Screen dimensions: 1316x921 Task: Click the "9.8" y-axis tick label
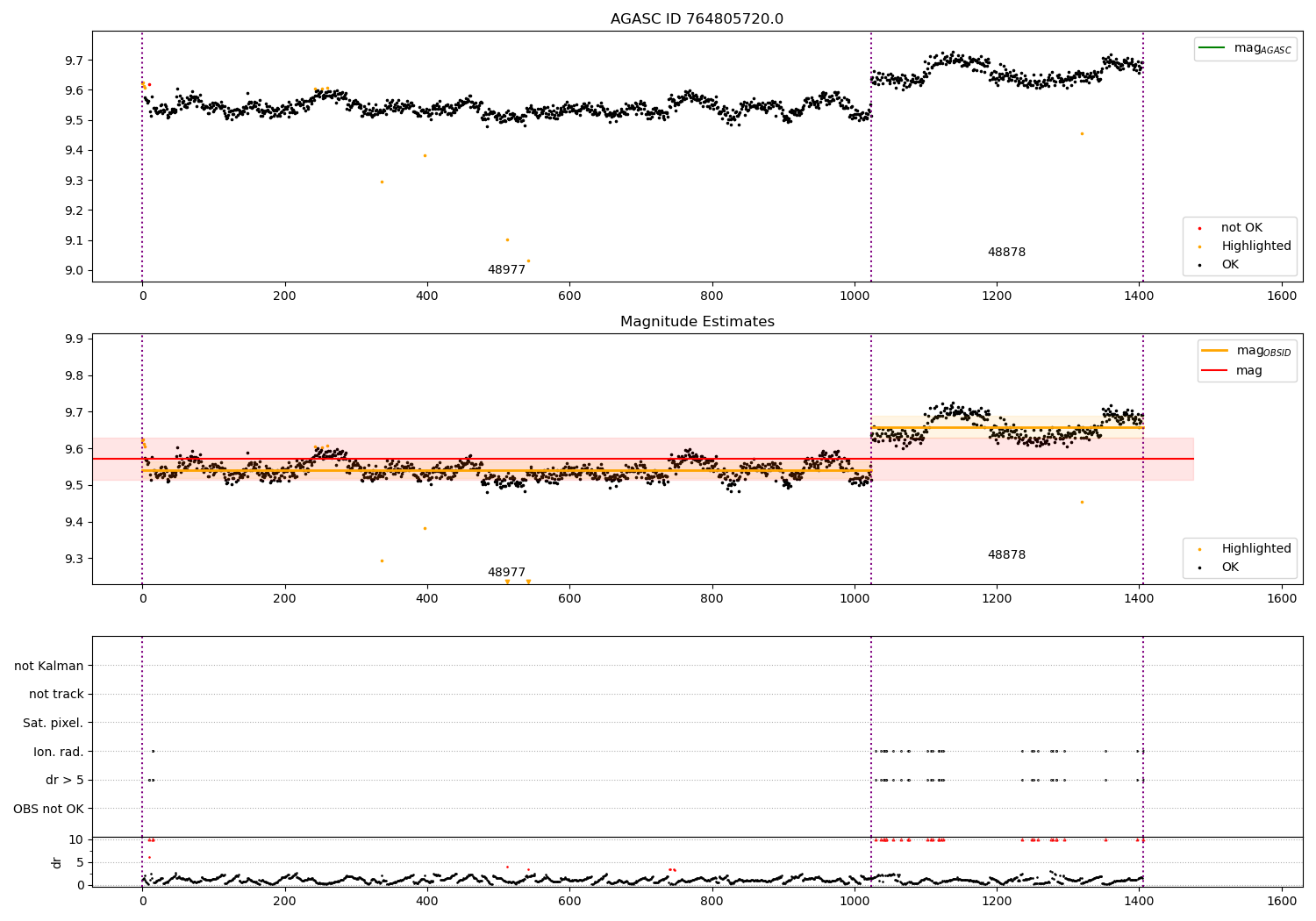74,375
